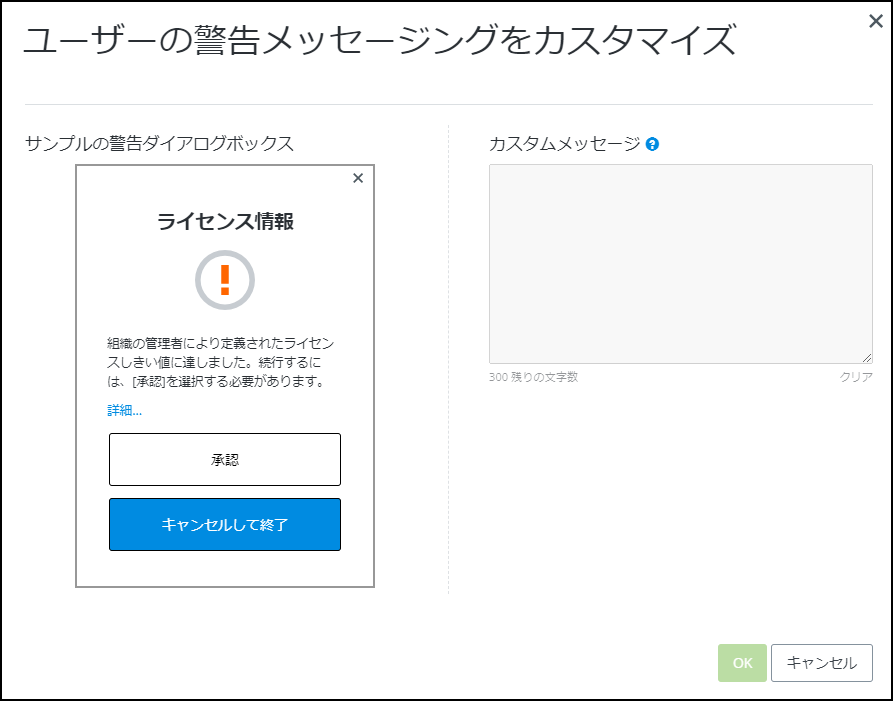
Task: Click the キャンセル button at the bottom right
Action: click(822, 663)
